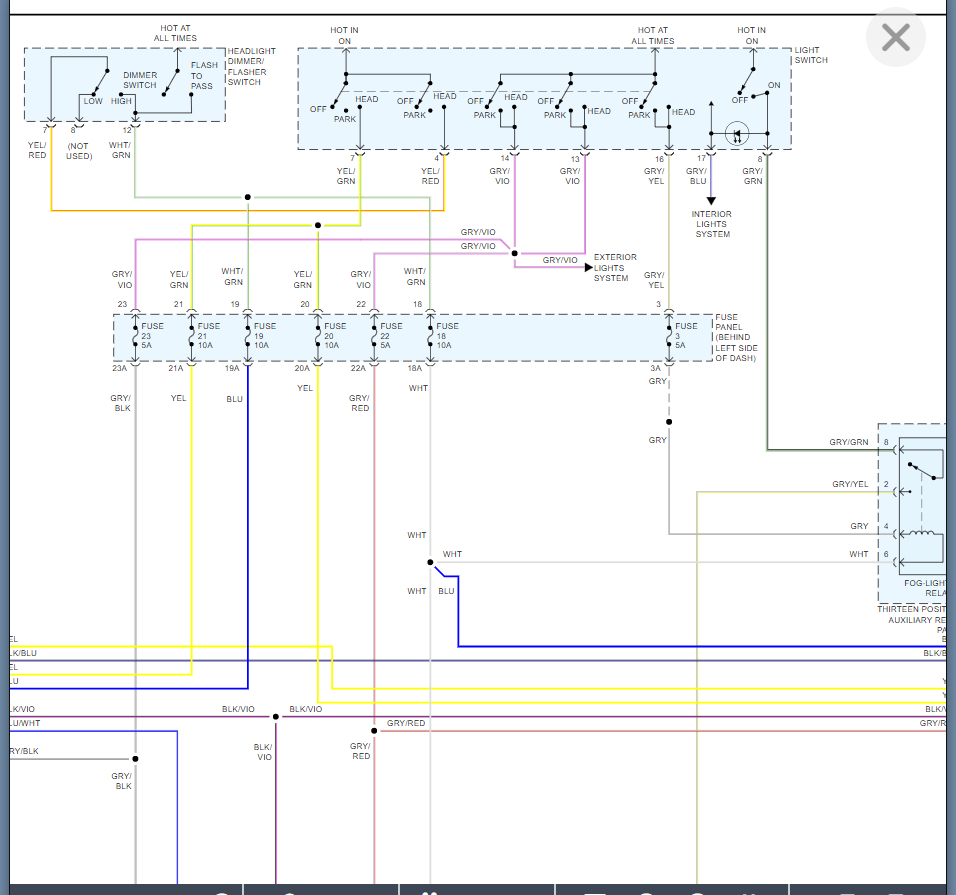Click the Fuse 19 10A symbol
The image size is (956, 895).
(248, 337)
